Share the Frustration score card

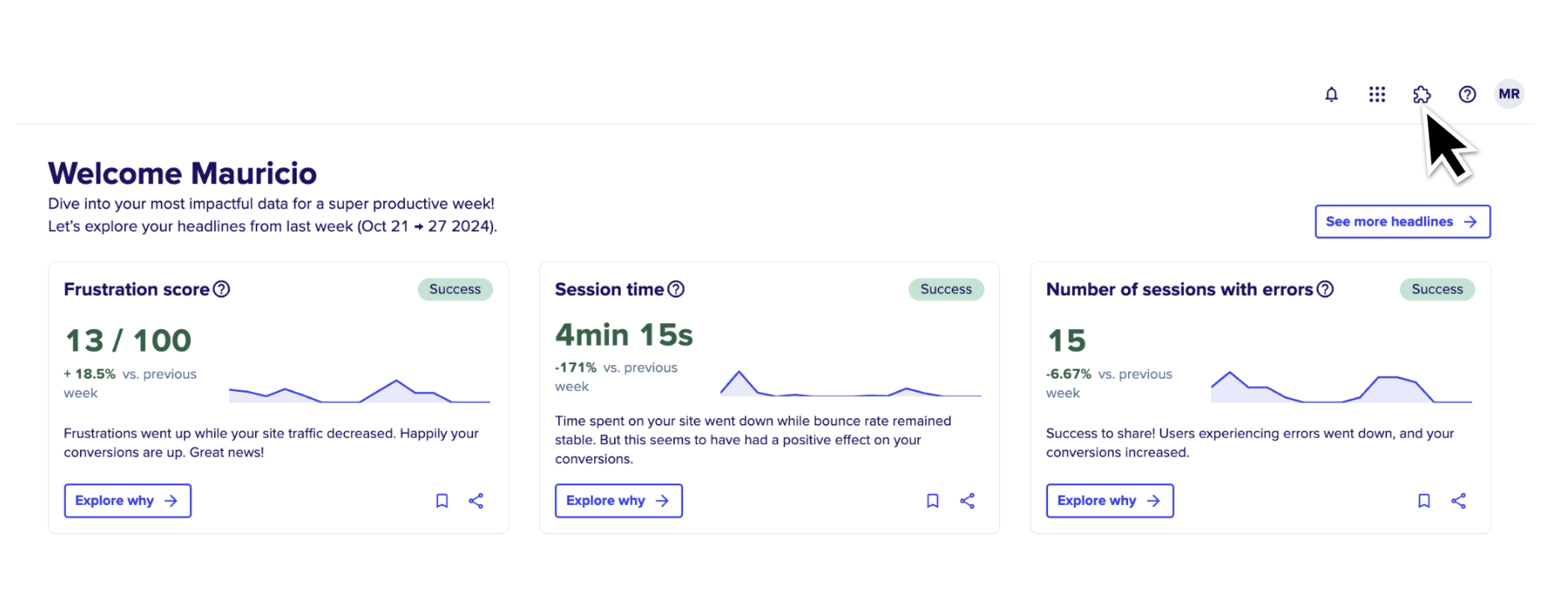tap(476, 501)
